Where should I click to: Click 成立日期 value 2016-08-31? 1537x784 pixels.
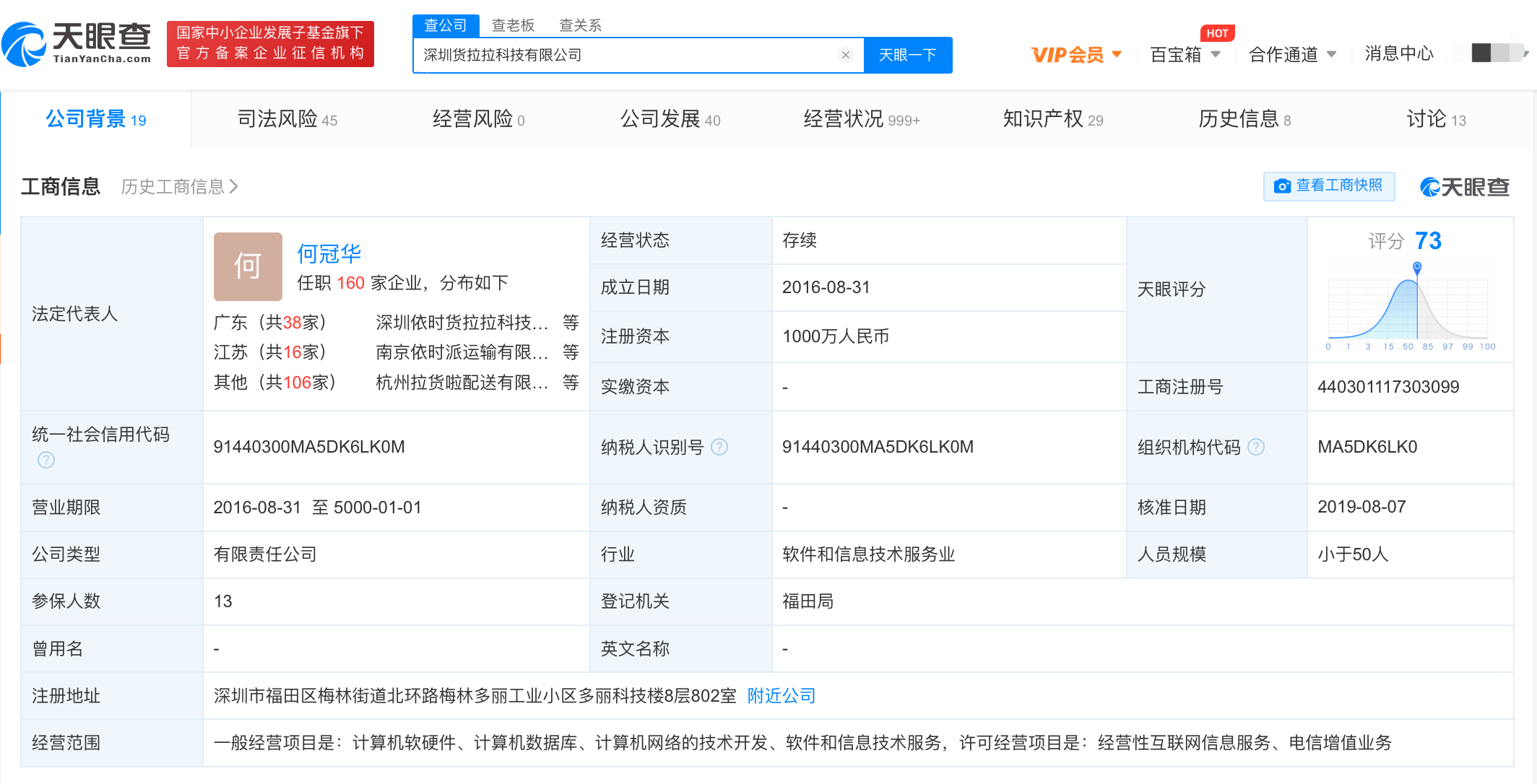coord(826,287)
